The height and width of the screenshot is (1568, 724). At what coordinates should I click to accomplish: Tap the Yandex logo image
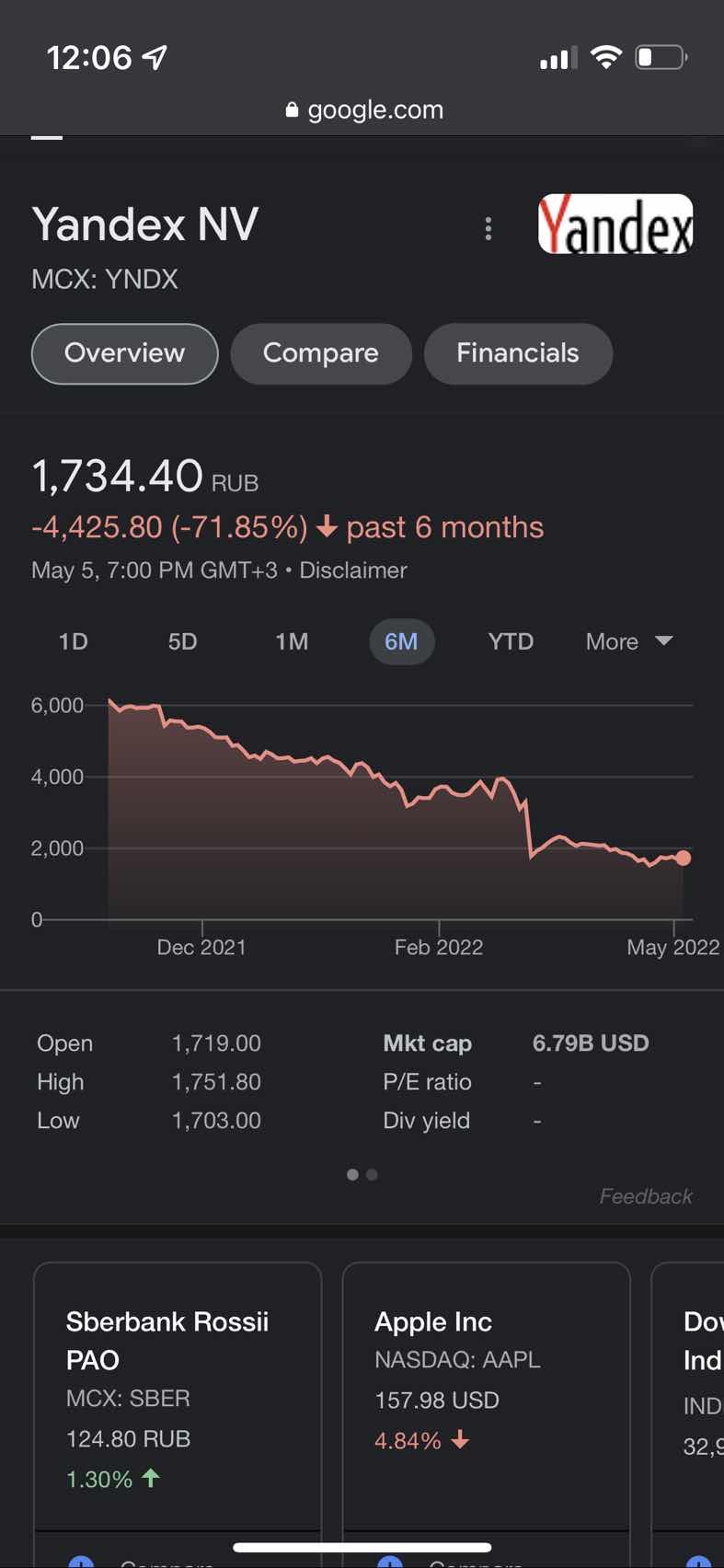tap(615, 224)
